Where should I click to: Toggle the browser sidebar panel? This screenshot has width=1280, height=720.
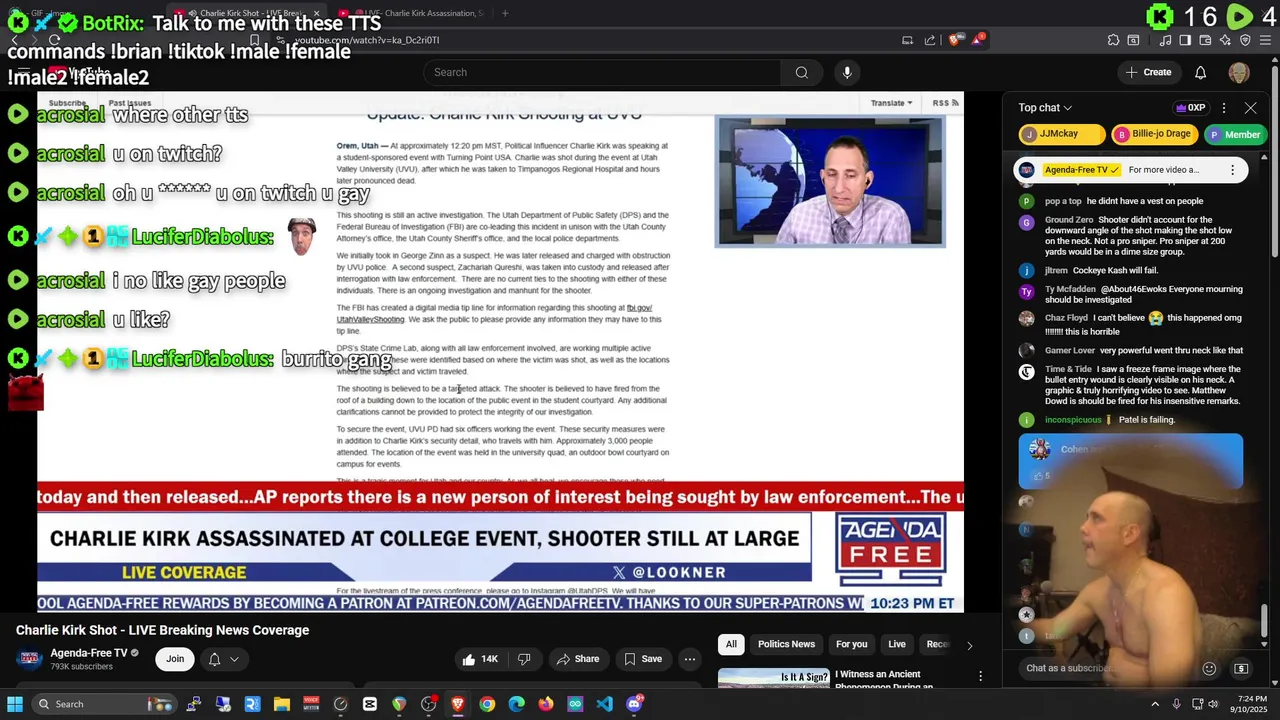click(x=1185, y=40)
